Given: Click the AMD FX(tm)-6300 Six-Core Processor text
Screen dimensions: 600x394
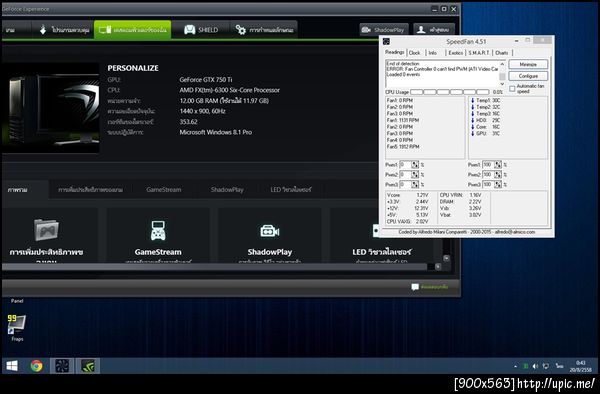Looking at the screenshot, I should (230, 90).
